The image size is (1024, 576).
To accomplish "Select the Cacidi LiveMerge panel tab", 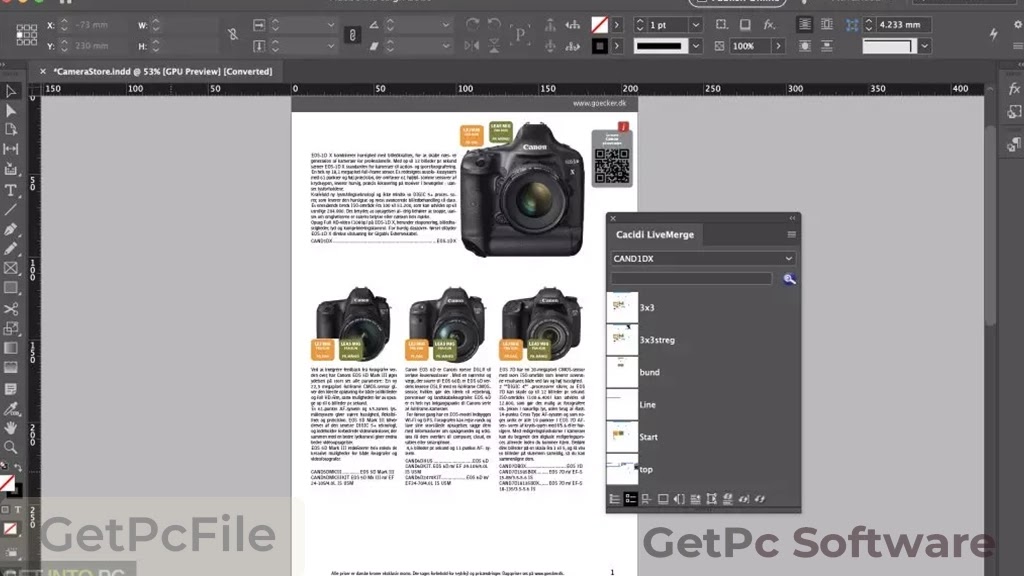I will click(654, 234).
